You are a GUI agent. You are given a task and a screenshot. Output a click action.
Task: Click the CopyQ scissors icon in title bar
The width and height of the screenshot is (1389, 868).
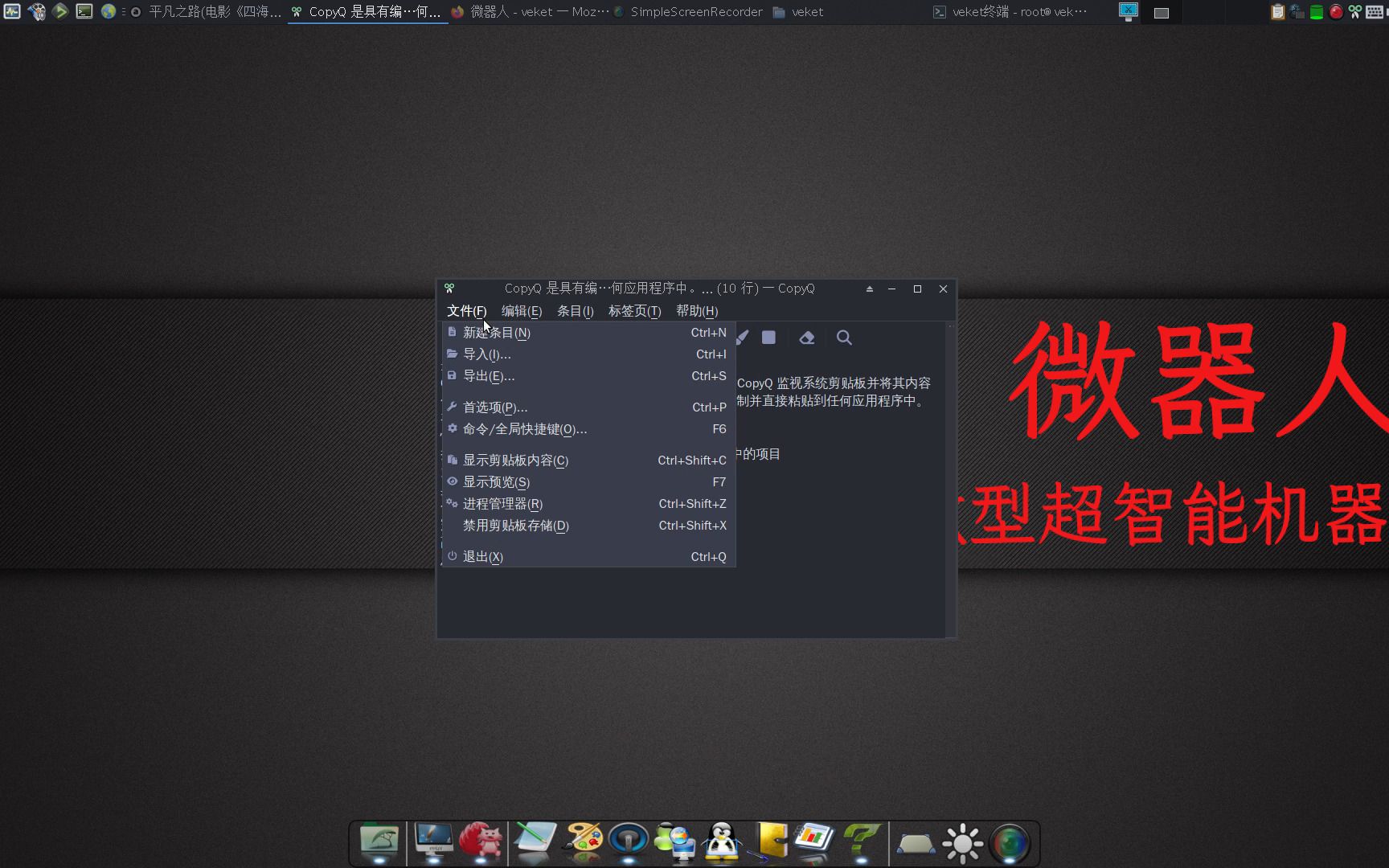(449, 289)
